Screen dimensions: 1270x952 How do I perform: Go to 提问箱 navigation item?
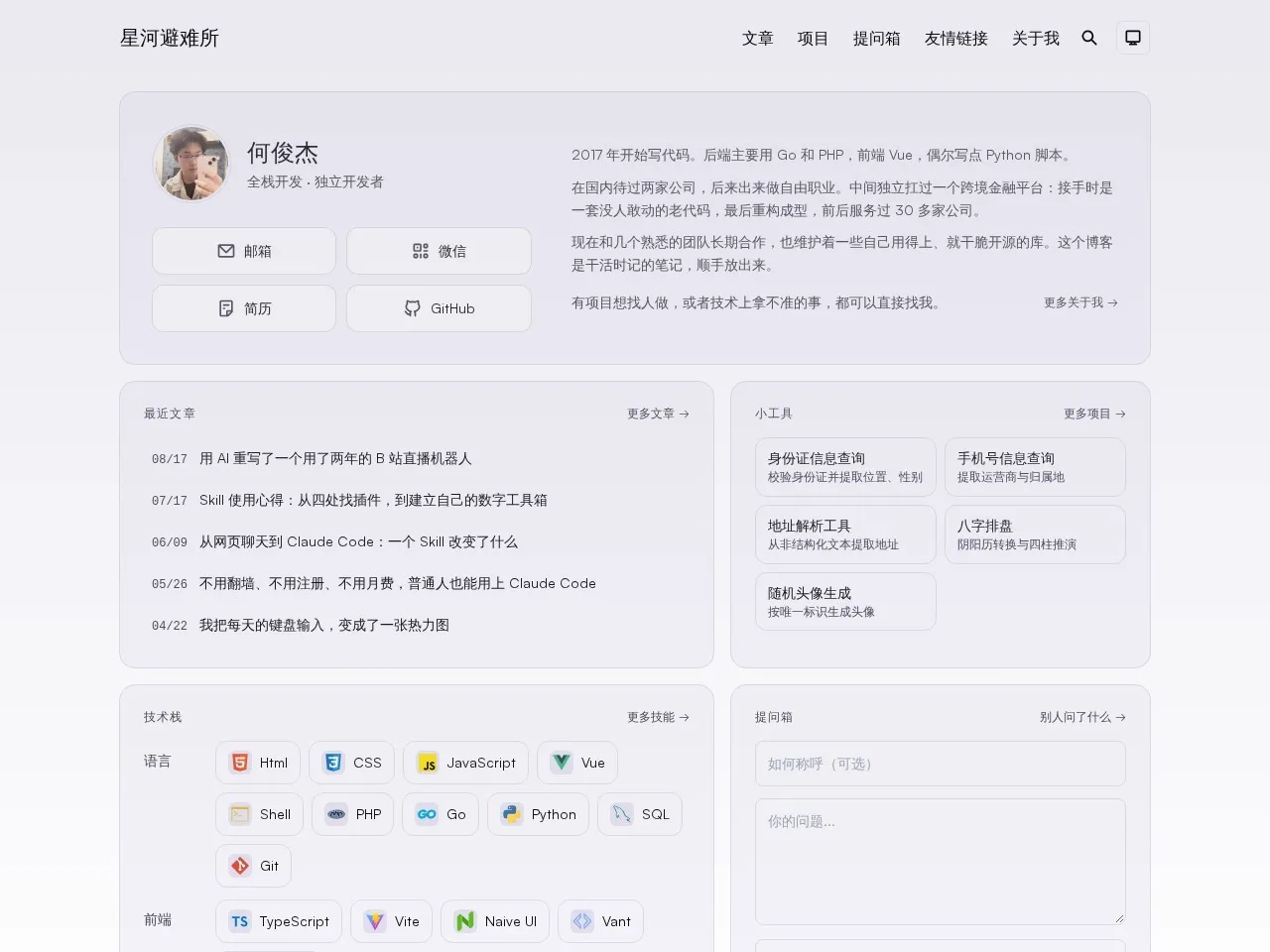coord(877,38)
